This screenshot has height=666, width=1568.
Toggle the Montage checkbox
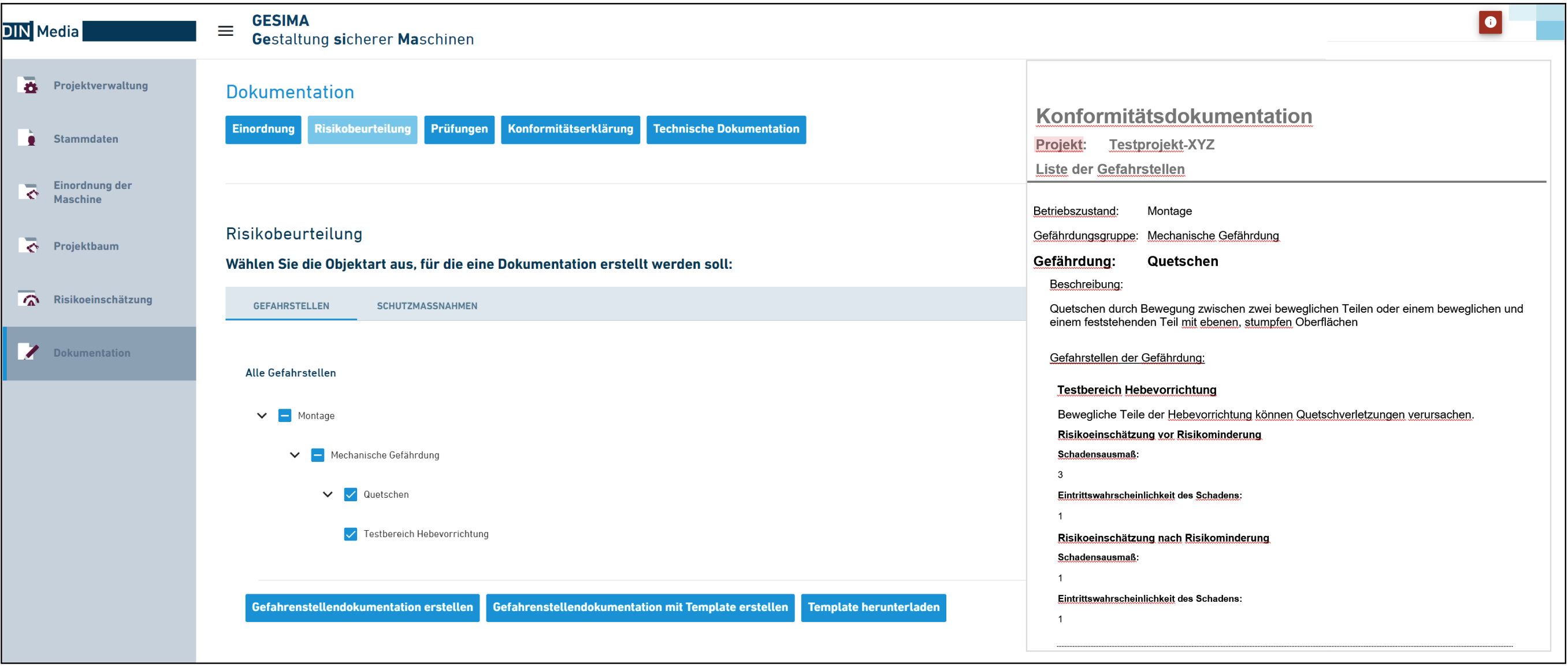coord(284,416)
